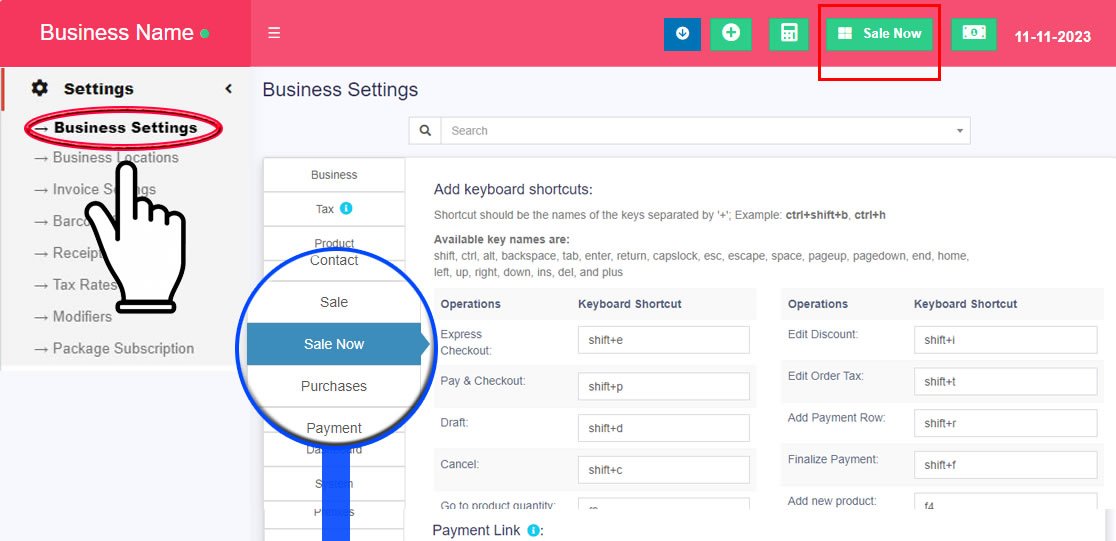
Task: Open Package Subscription in sidebar
Action: (123, 348)
